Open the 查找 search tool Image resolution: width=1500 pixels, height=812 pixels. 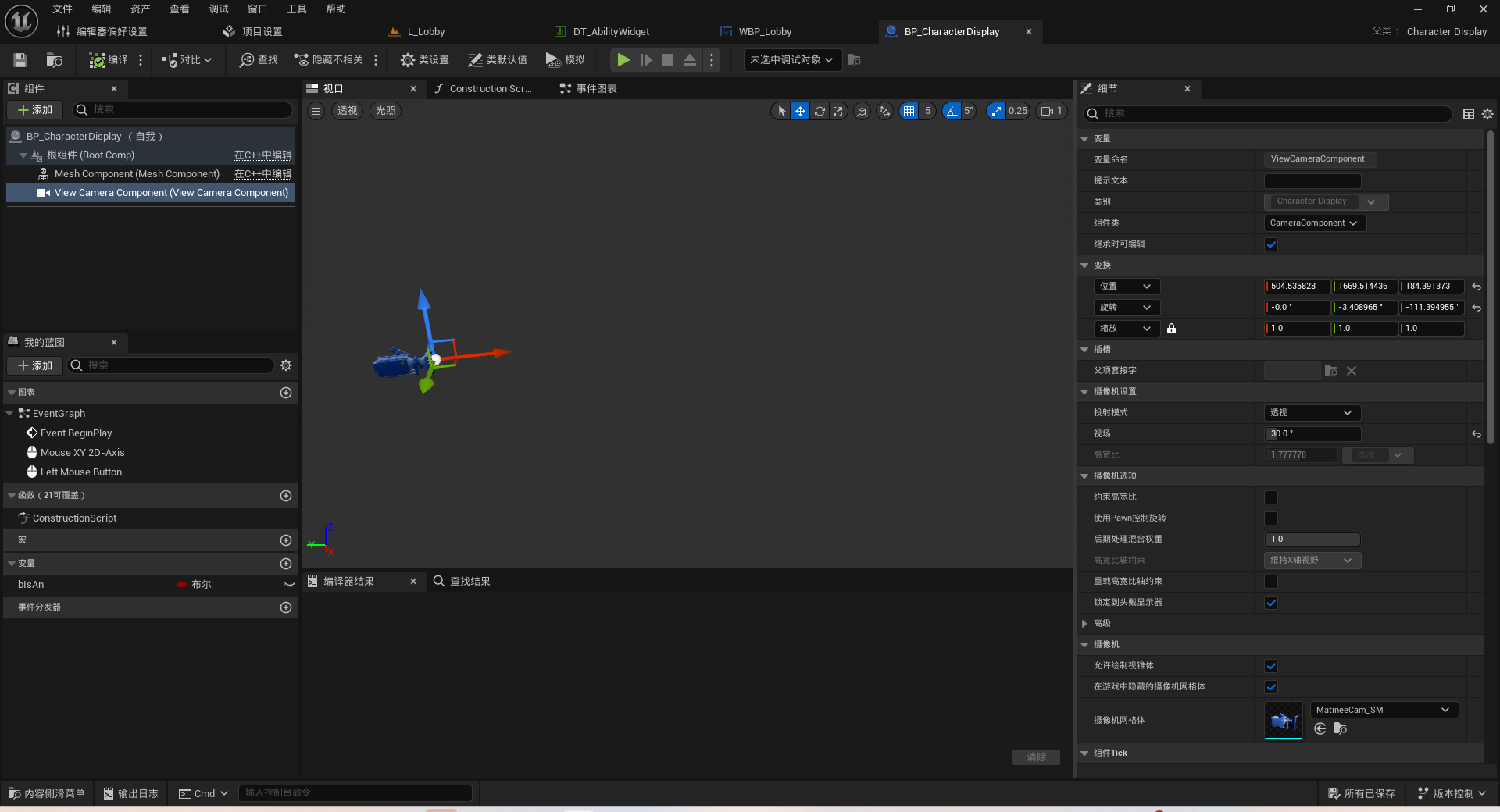coord(259,60)
